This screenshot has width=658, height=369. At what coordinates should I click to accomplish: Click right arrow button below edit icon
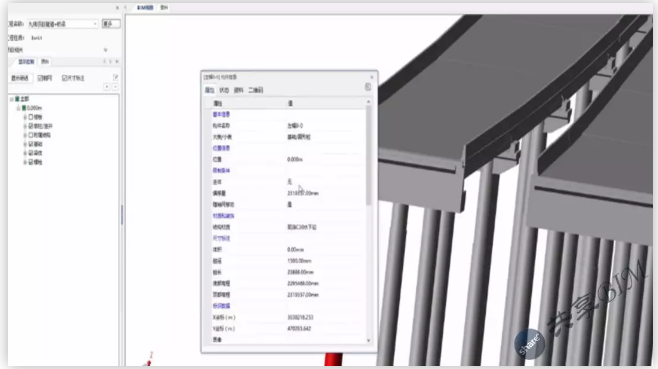pos(115,86)
